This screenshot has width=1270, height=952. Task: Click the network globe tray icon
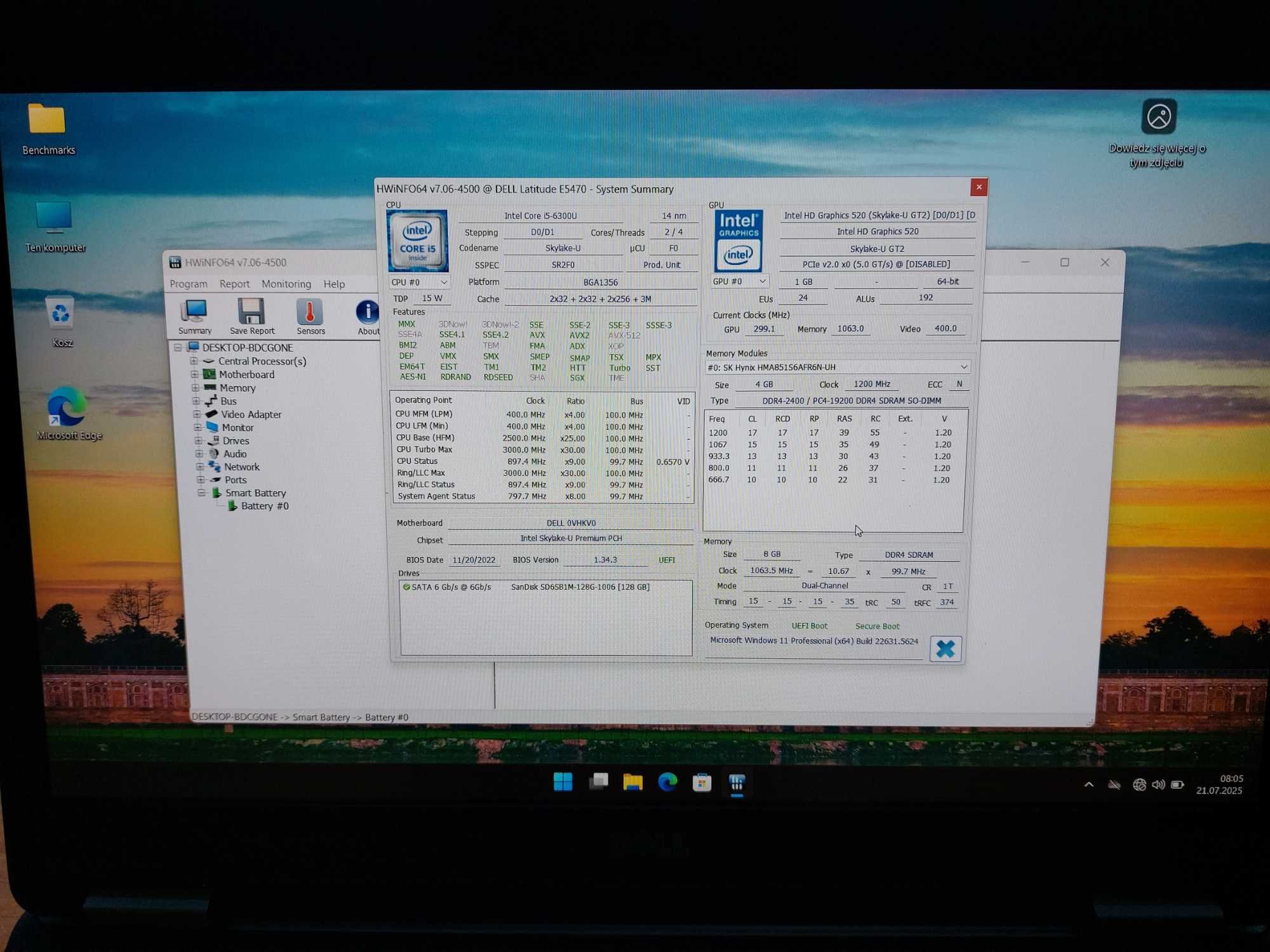click(x=1139, y=785)
